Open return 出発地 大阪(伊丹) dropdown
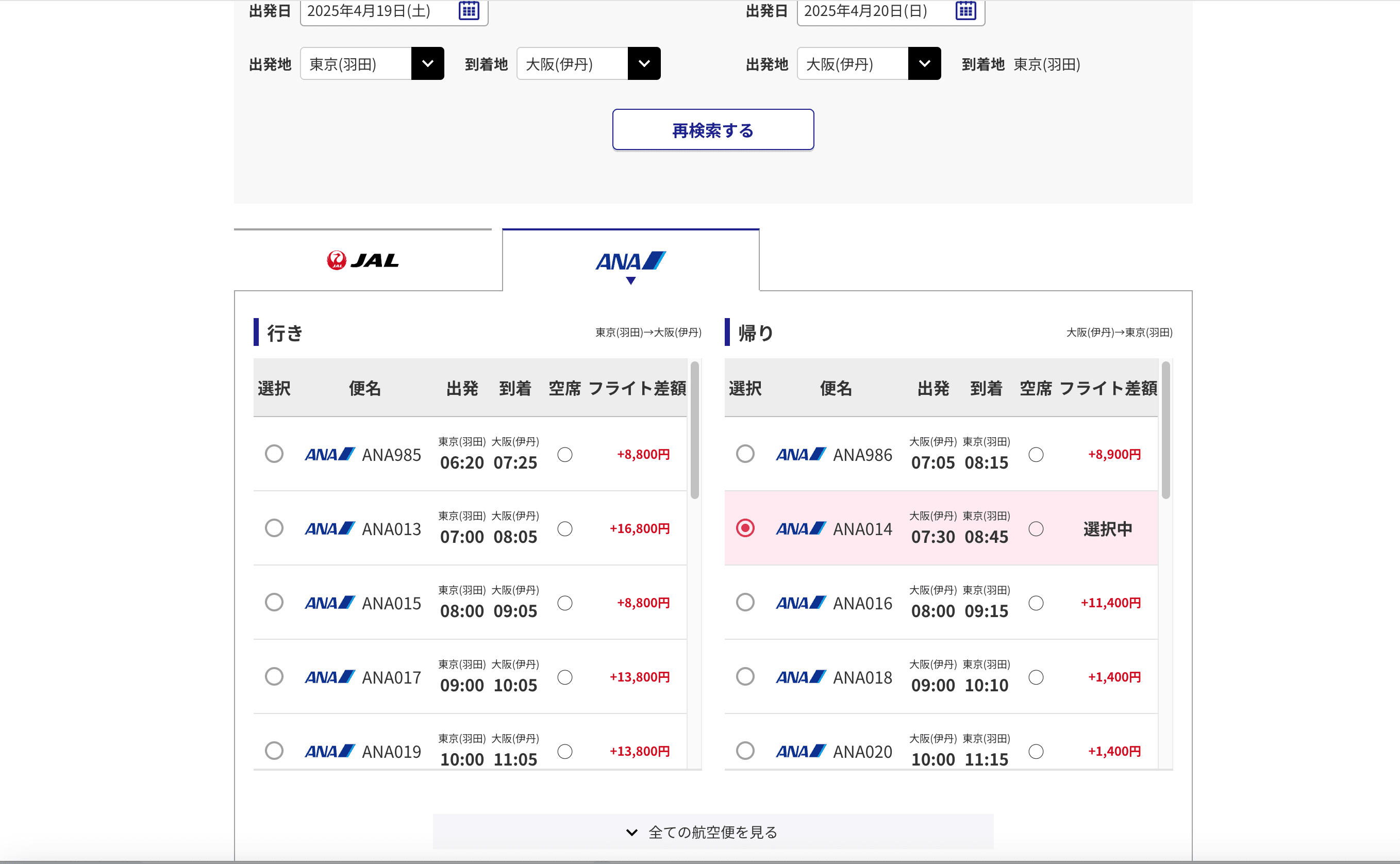The height and width of the screenshot is (864, 1400). pyautogui.click(x=924, y=63)
